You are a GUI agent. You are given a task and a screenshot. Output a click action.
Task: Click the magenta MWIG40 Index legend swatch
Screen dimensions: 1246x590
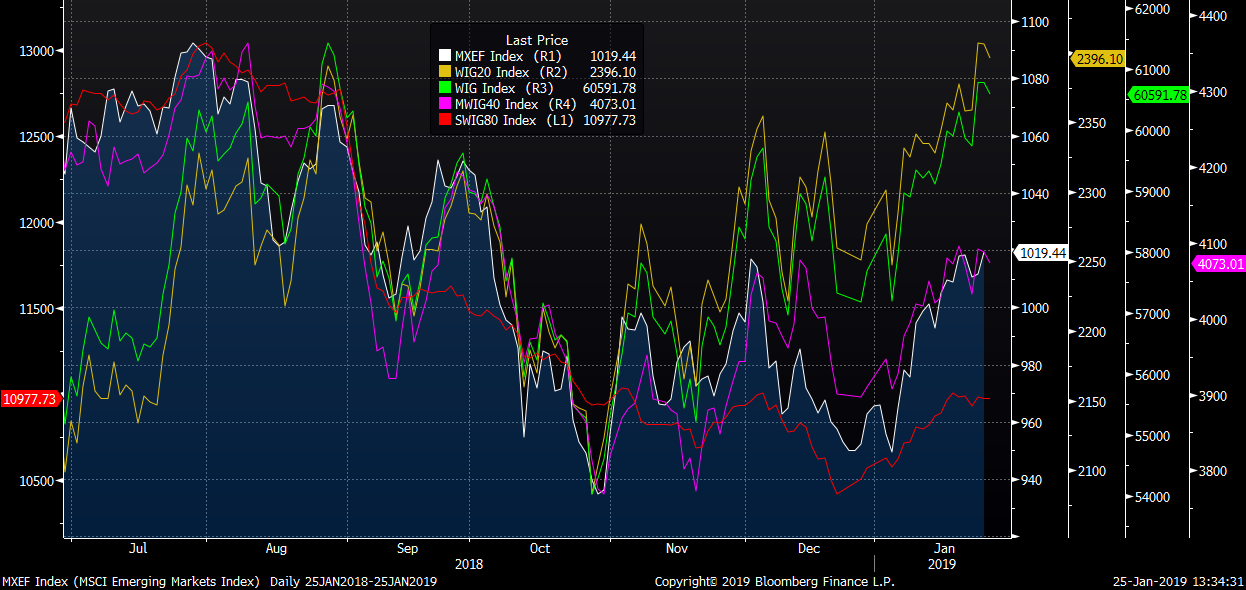click(445, 104)
